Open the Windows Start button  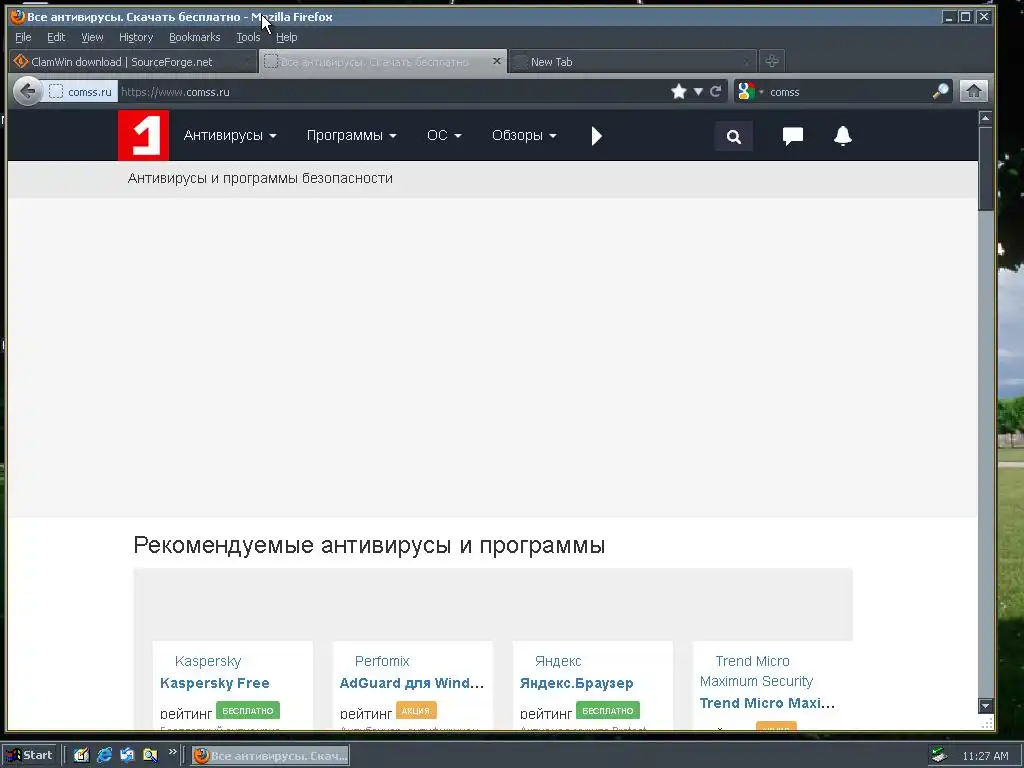pos(30,755)
